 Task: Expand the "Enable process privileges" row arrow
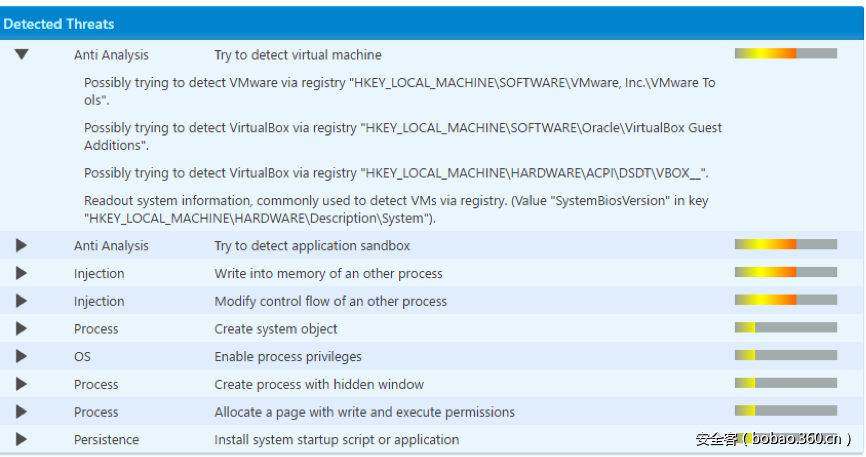21,356
